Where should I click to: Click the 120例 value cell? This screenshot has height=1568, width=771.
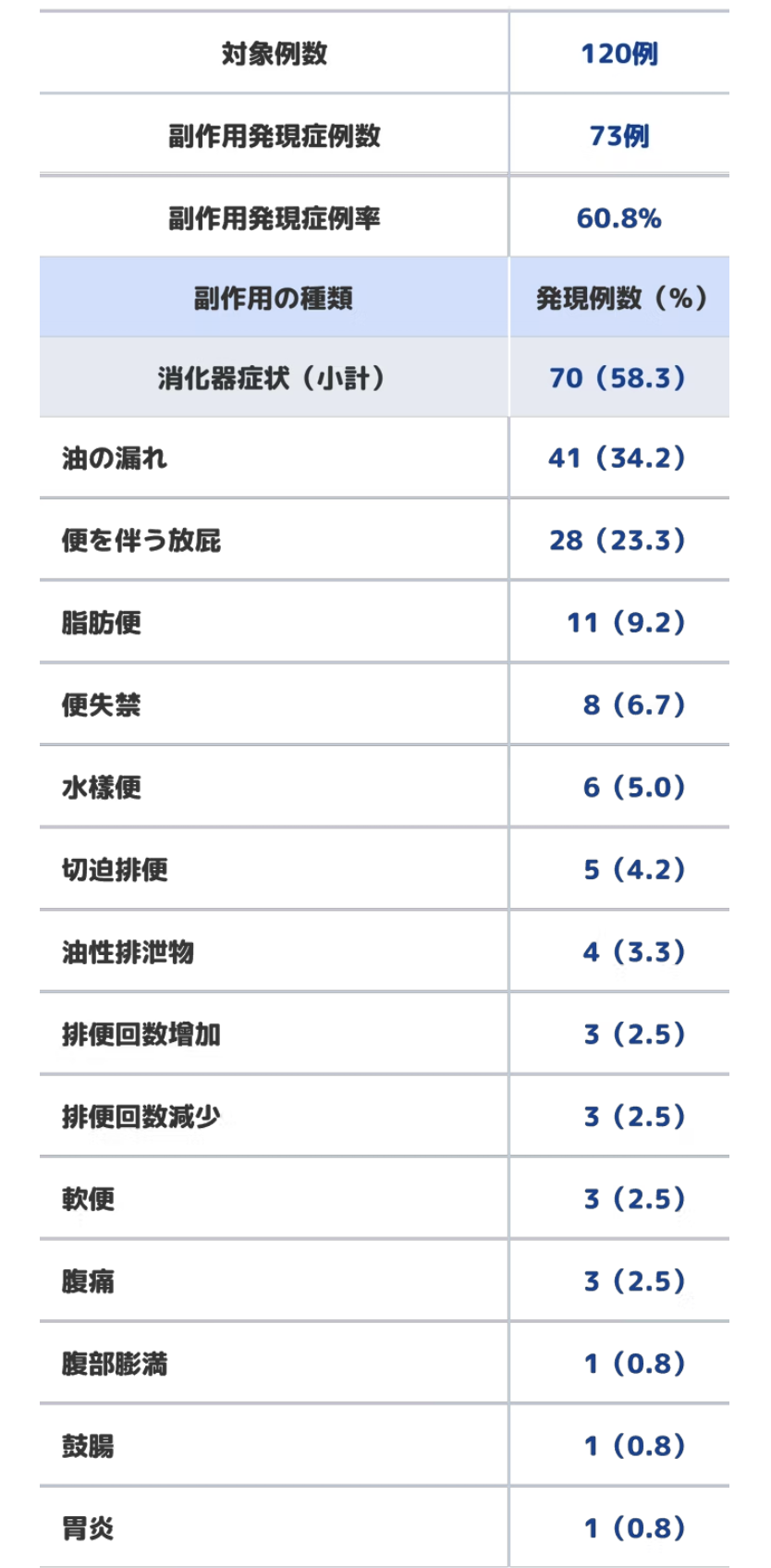[x=618, y=54]
